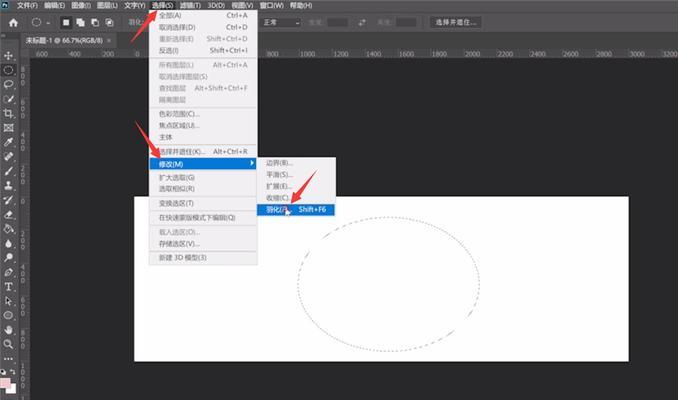Select the Type tool
Image resolution: width=678 pixels, height=400 pixels.
pos(8,287)
